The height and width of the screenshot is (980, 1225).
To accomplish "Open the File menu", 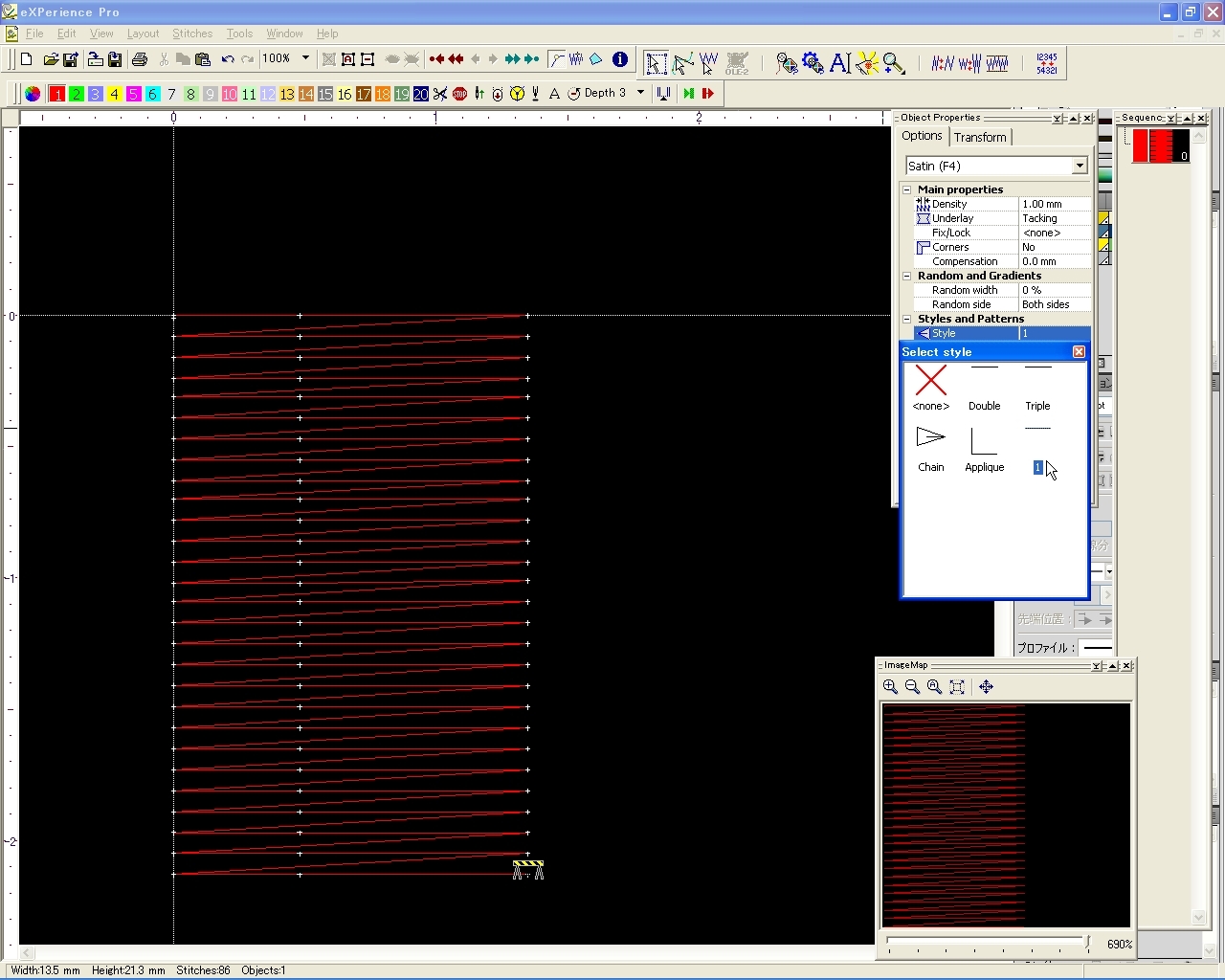I will (x=34, y=33).
